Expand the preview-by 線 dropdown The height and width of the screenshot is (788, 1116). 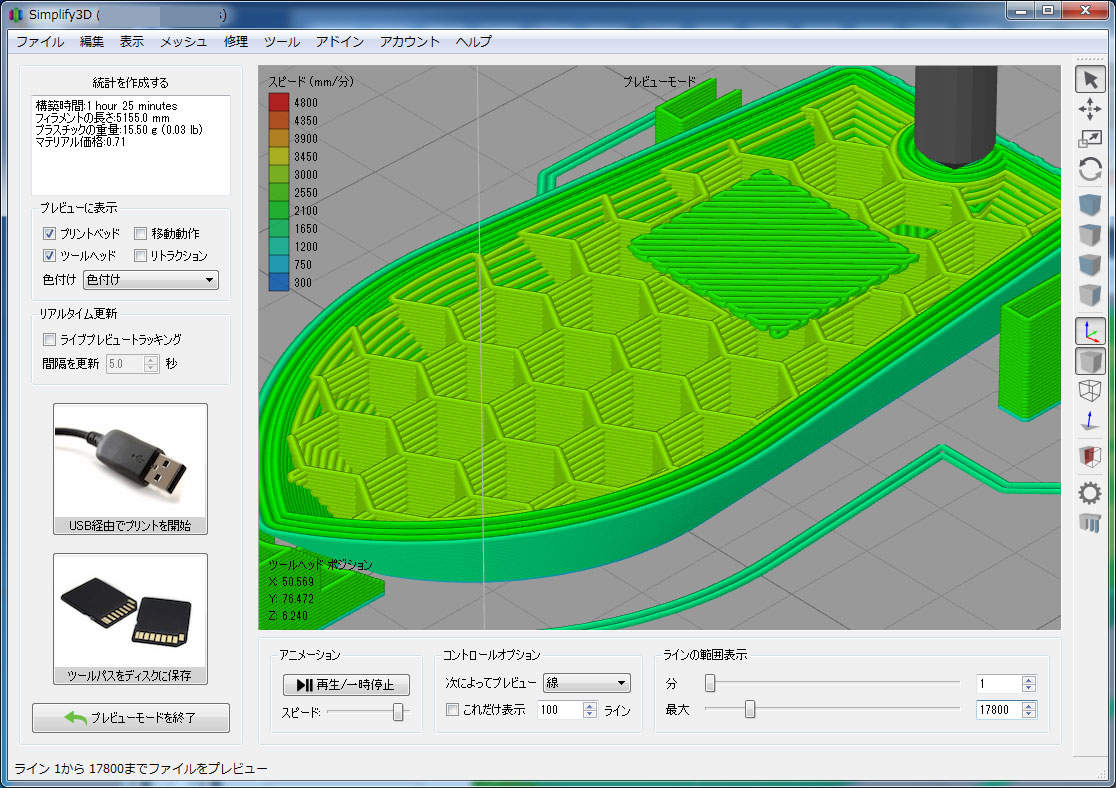click(x=586, y=683)
